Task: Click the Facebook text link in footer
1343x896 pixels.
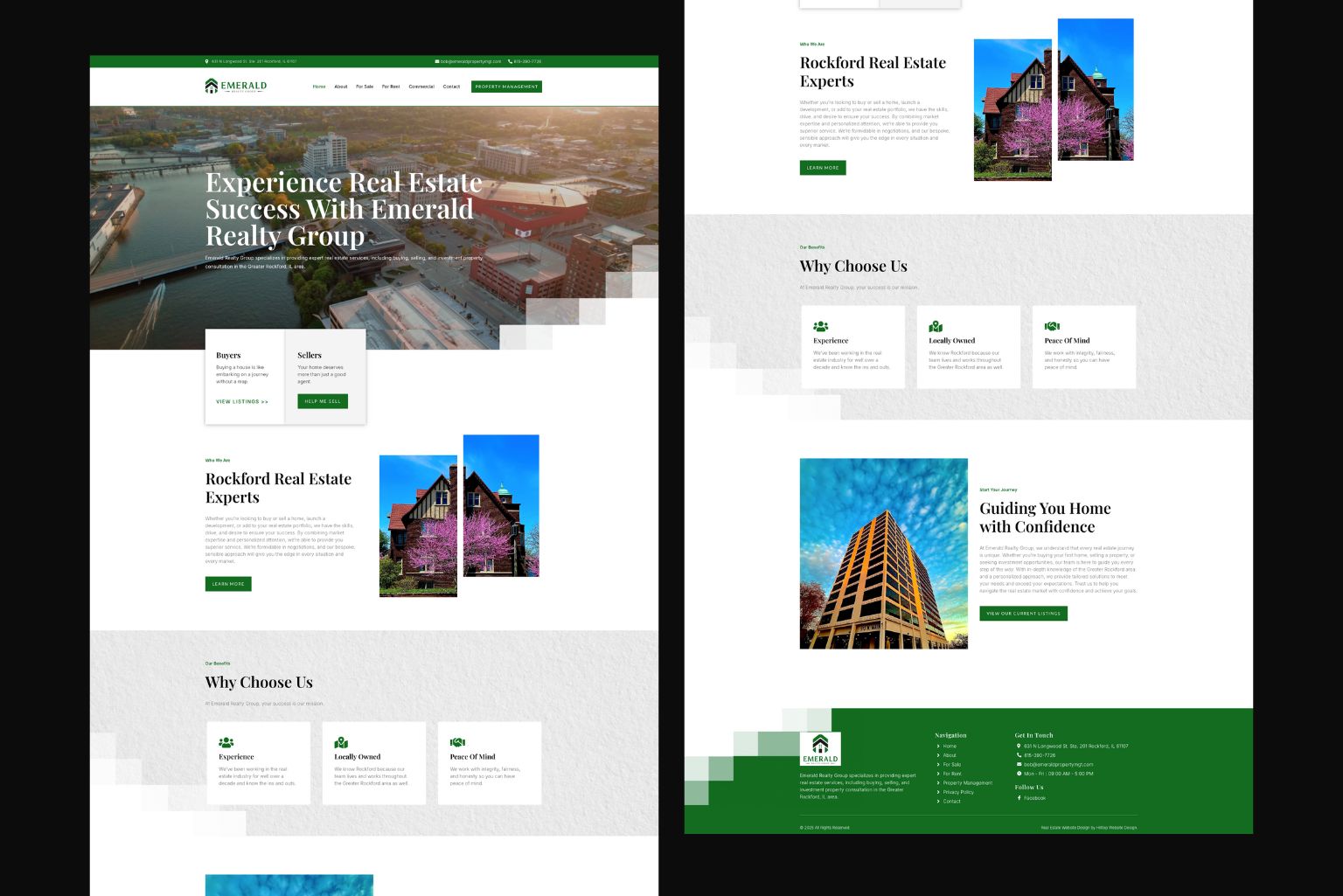Action: click(1034, 798)
